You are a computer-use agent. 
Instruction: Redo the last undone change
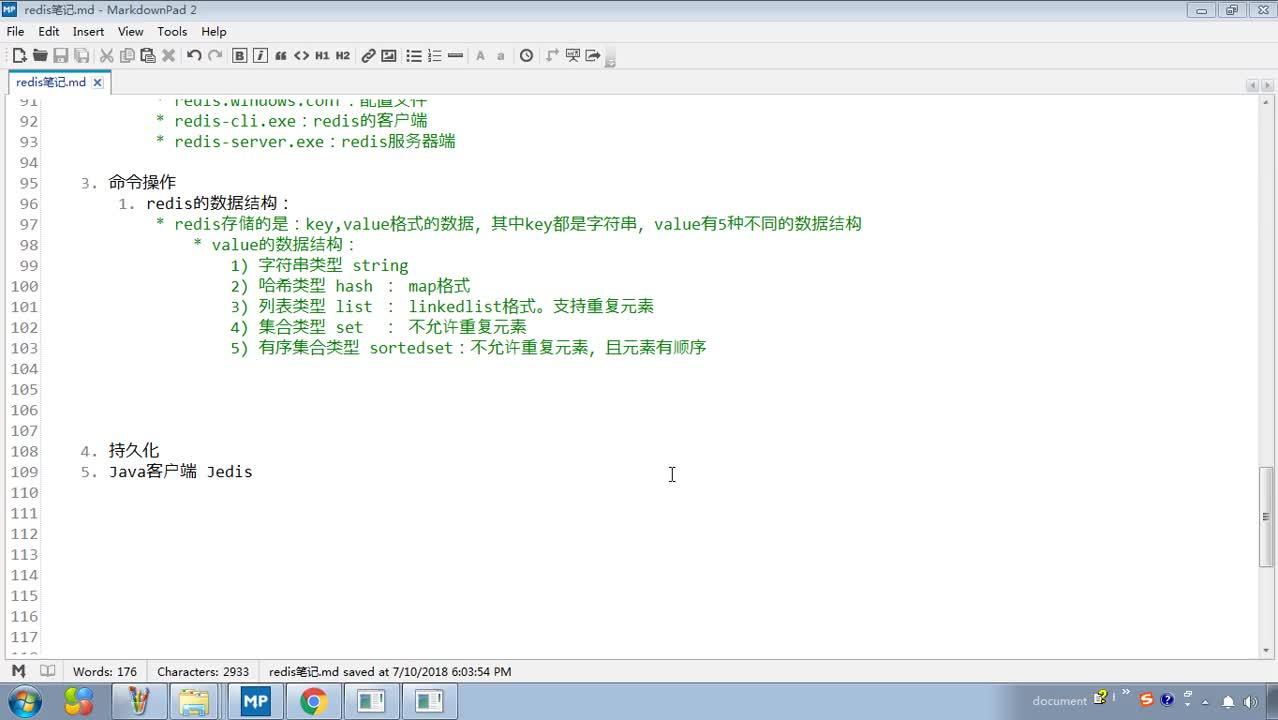tap(215, 56)
